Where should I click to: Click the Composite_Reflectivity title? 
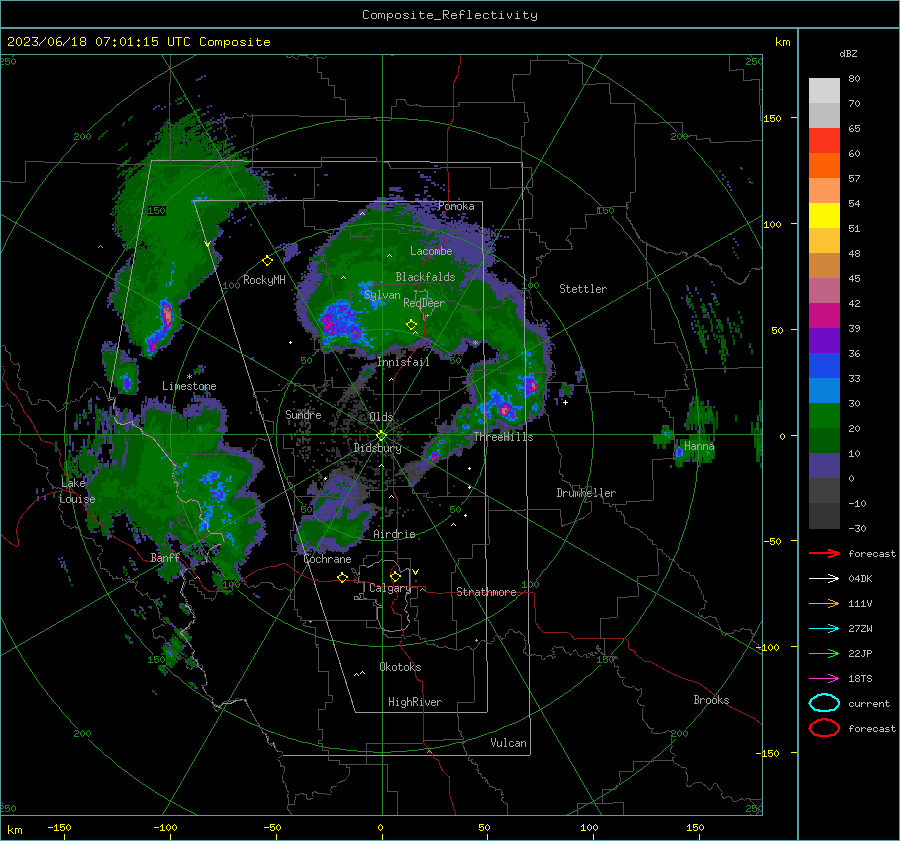(x=450, y=15)
